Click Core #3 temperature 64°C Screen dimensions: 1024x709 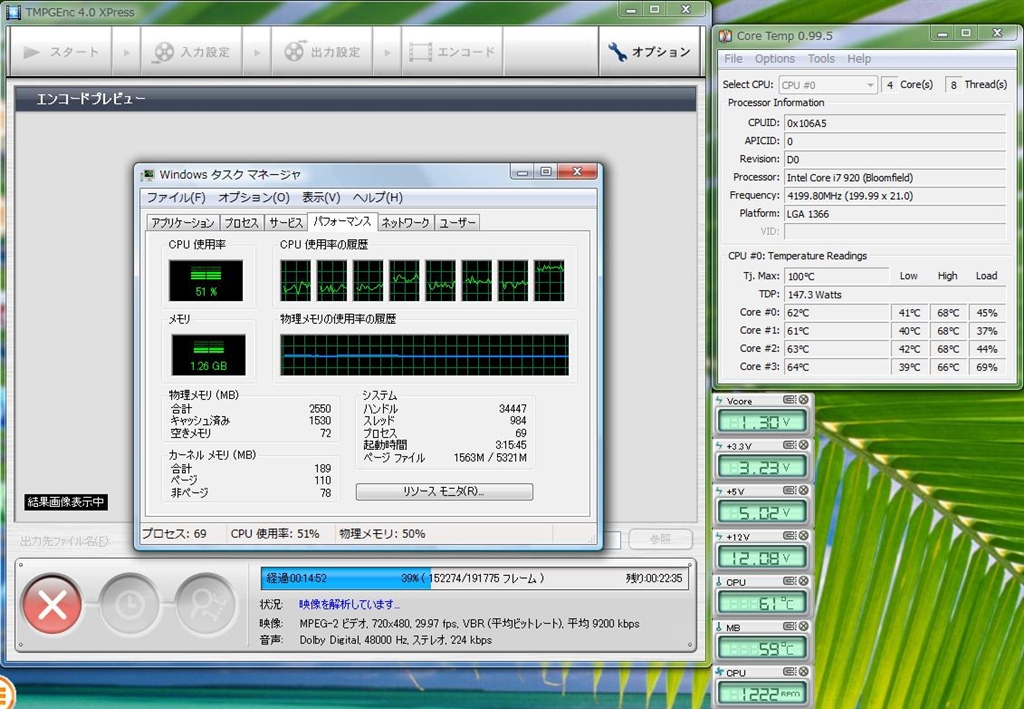[x=837, y=367]
